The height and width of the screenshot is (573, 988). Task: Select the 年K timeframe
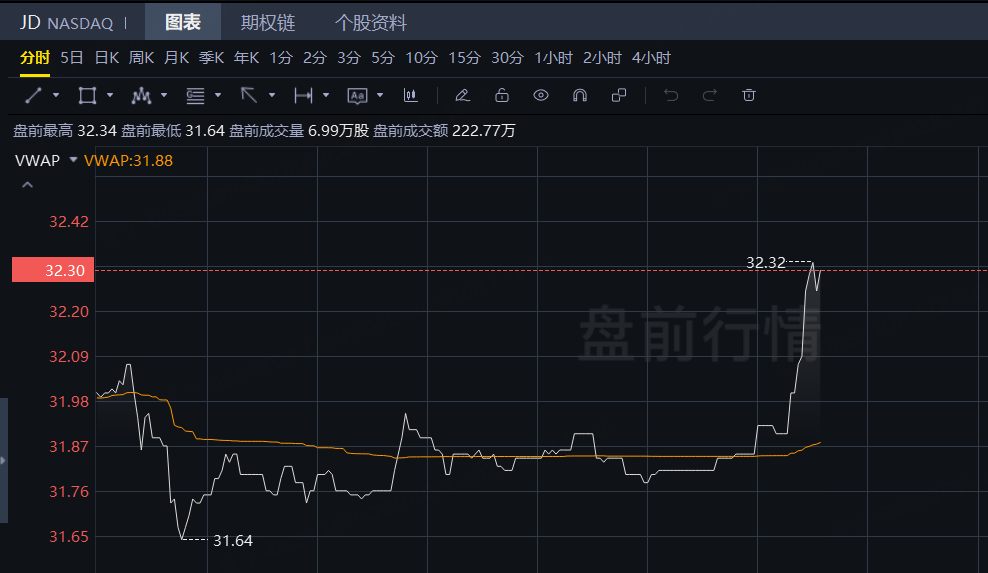click(246, 58)
